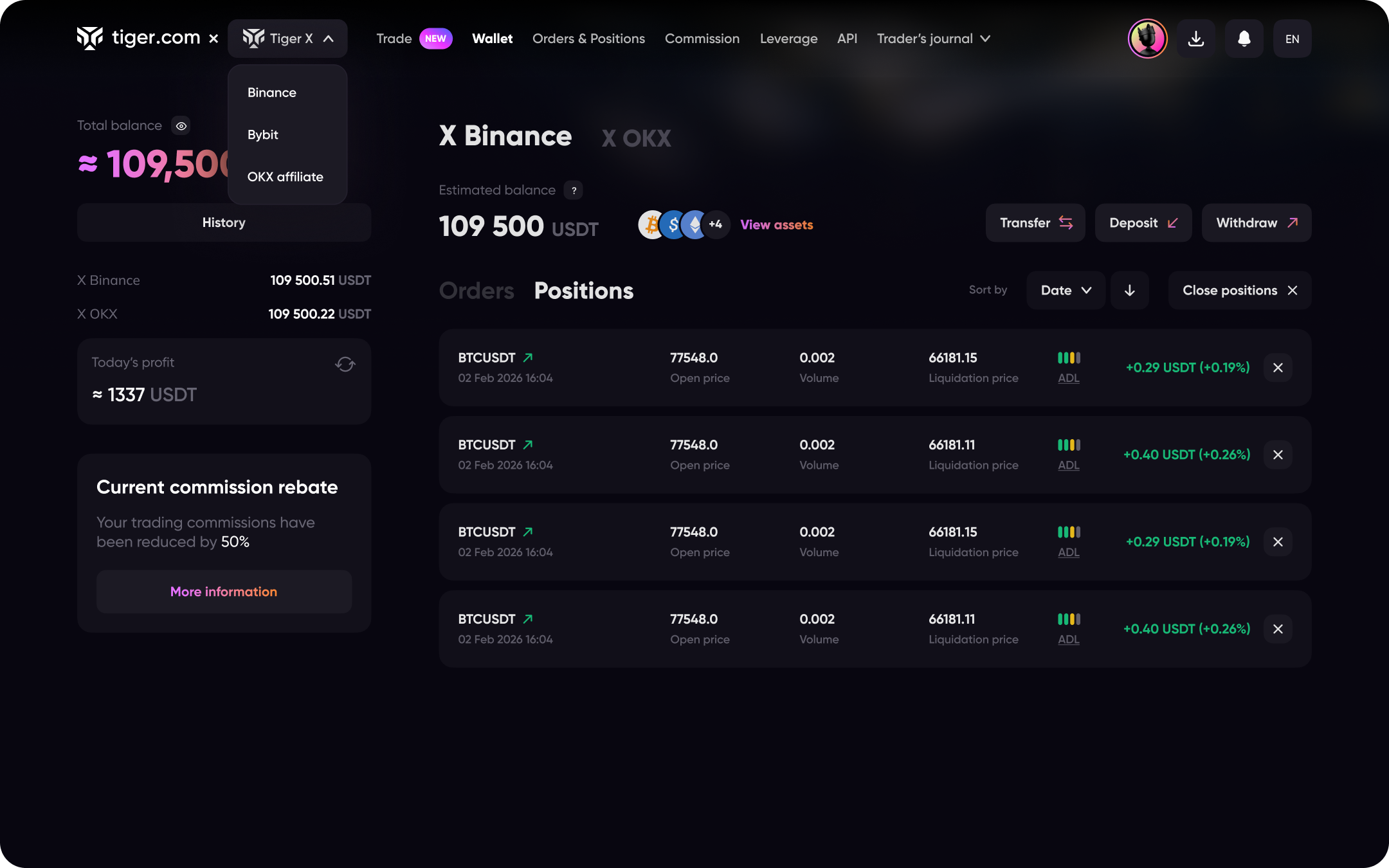
Task: Open the Date sort dropdown
Action: tap(1066, 291)
